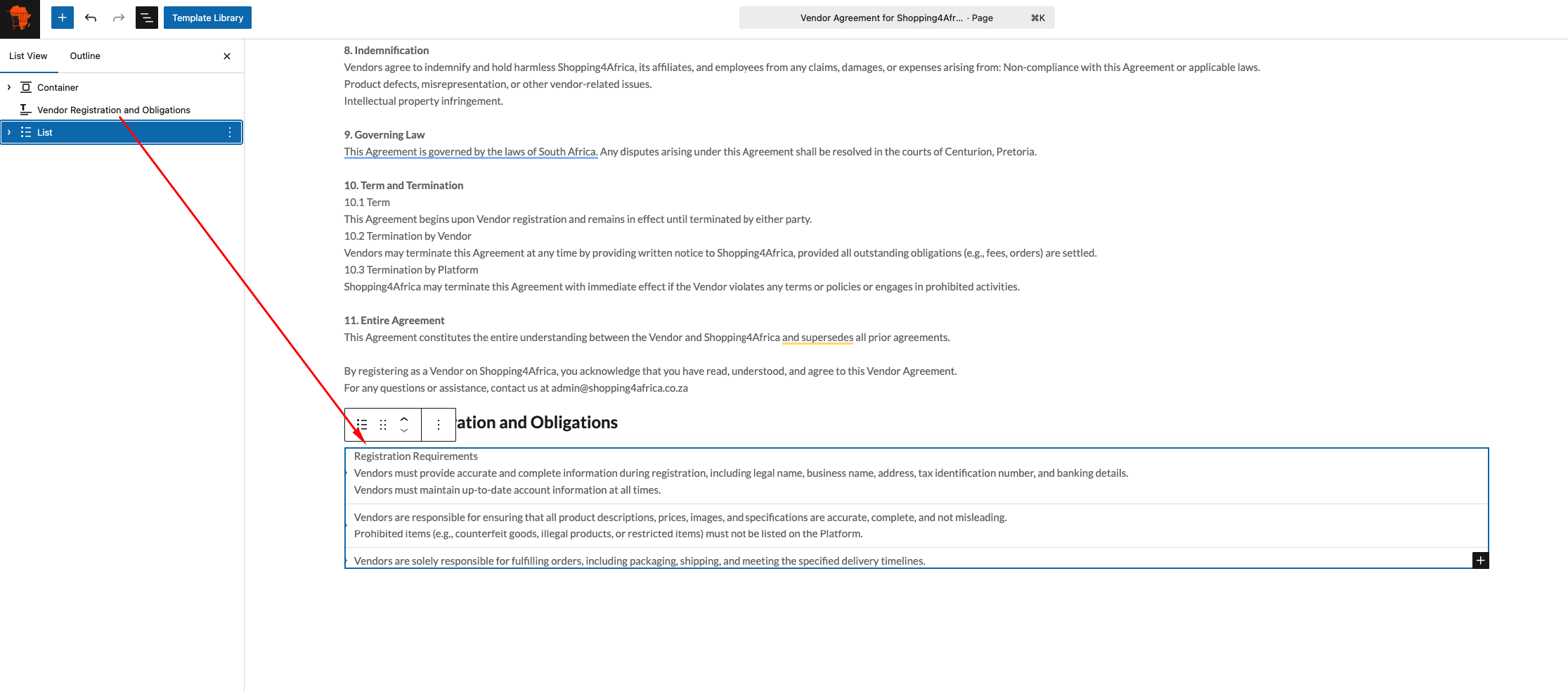This screenshot has width=1568, height=692.
Task: Click the '10.2 Termination by Vendor' line
Action: [x=408, y=236]
